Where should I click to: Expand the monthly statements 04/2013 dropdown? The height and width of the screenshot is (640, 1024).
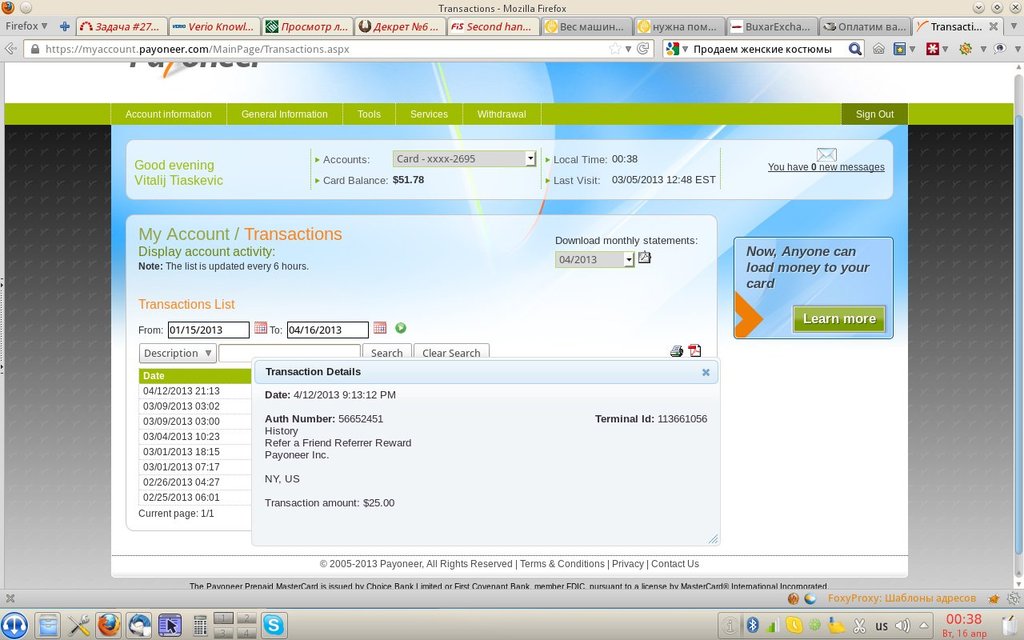(629, 260)
